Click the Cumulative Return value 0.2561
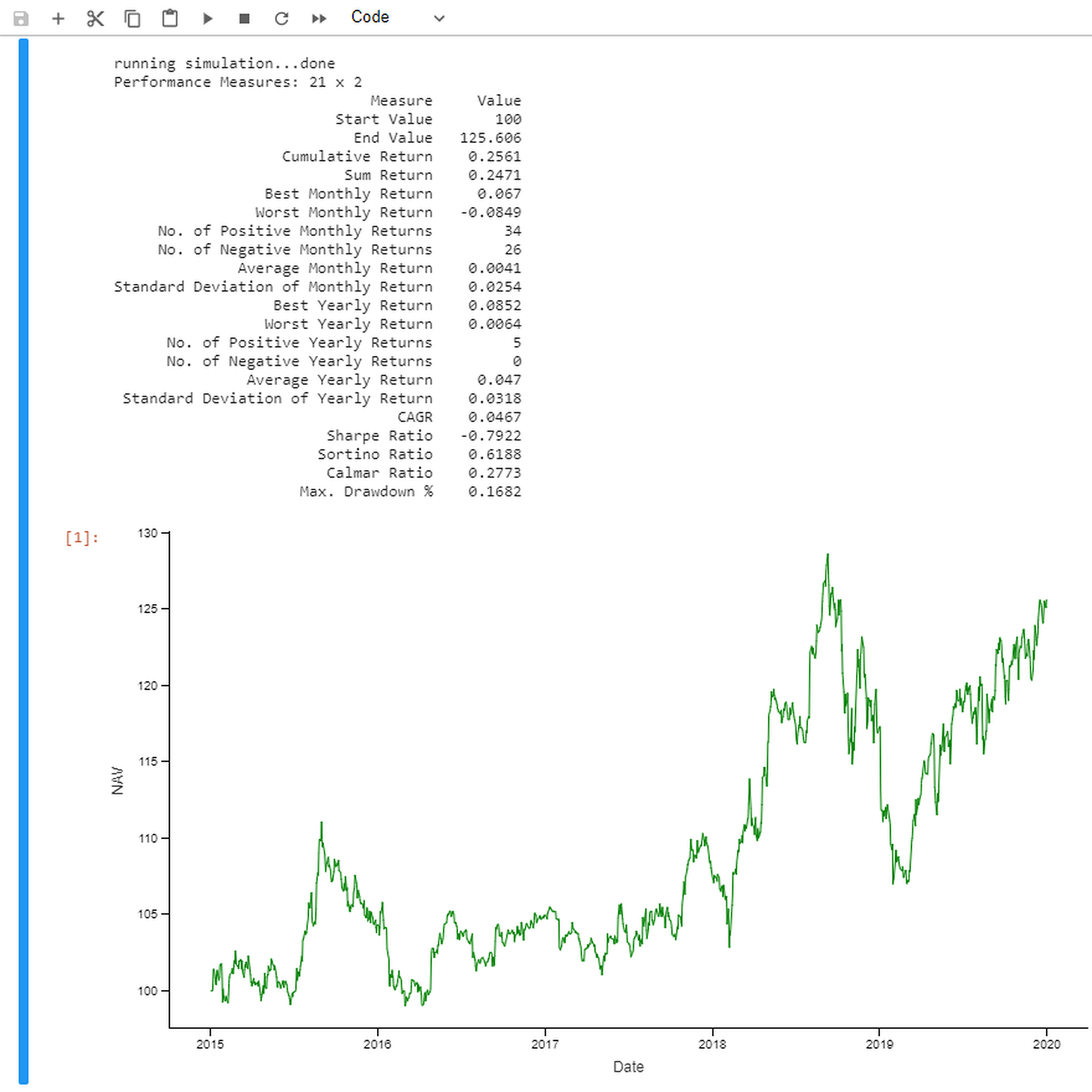Image resolution: width=1092 pixels, height=1092 pixels. (495, 157)
